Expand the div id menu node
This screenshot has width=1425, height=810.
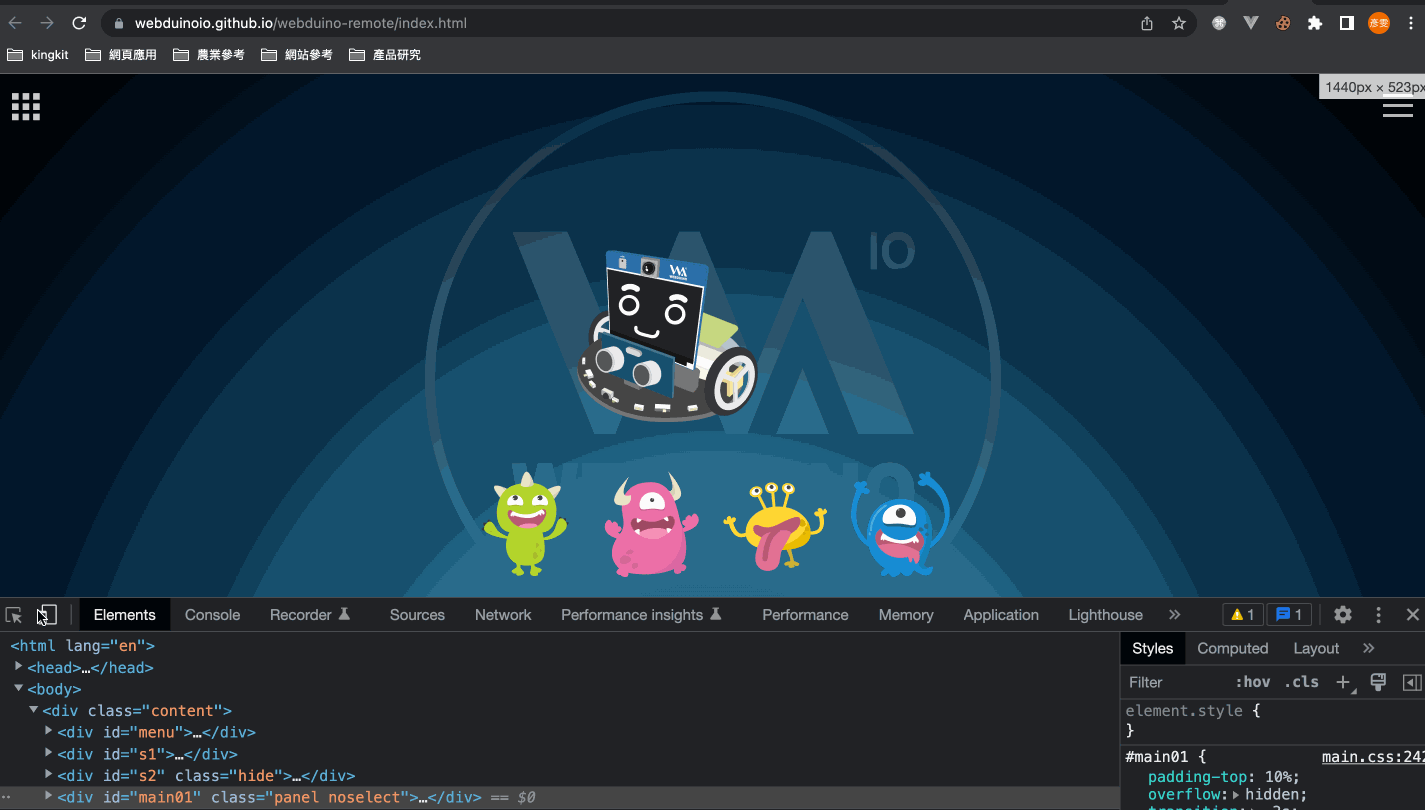click(x=48, y=731)
